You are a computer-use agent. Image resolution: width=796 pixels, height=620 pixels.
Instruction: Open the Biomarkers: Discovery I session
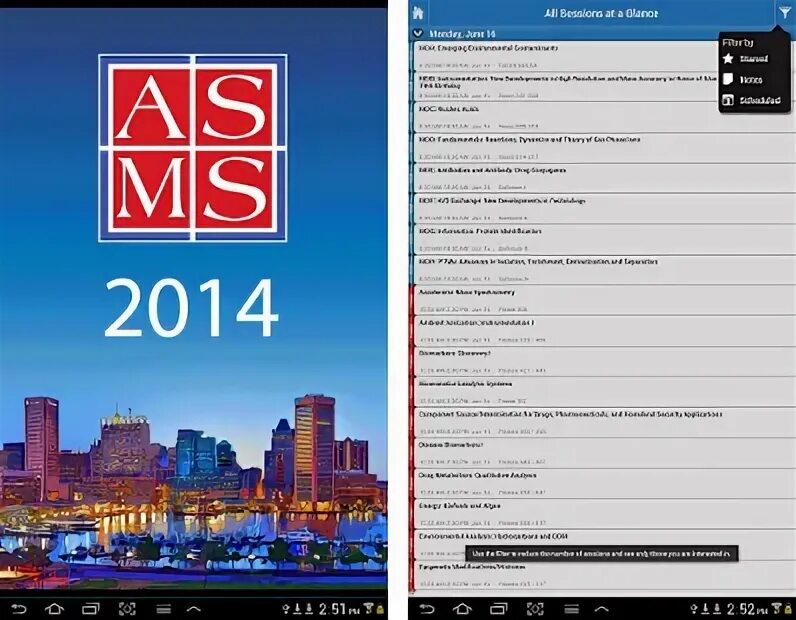[604, 361]
